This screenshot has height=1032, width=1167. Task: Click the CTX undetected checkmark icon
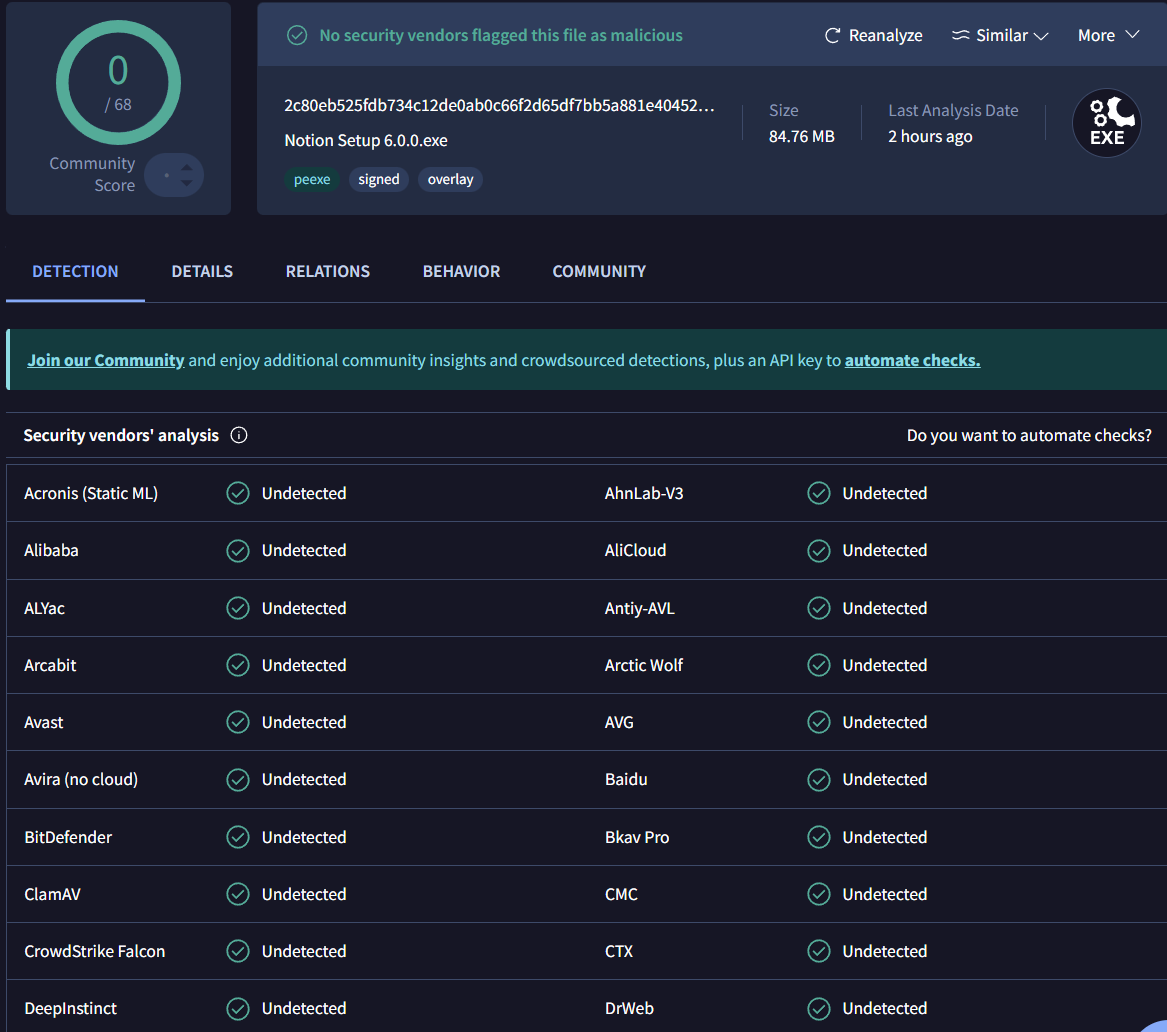[819, 951]
